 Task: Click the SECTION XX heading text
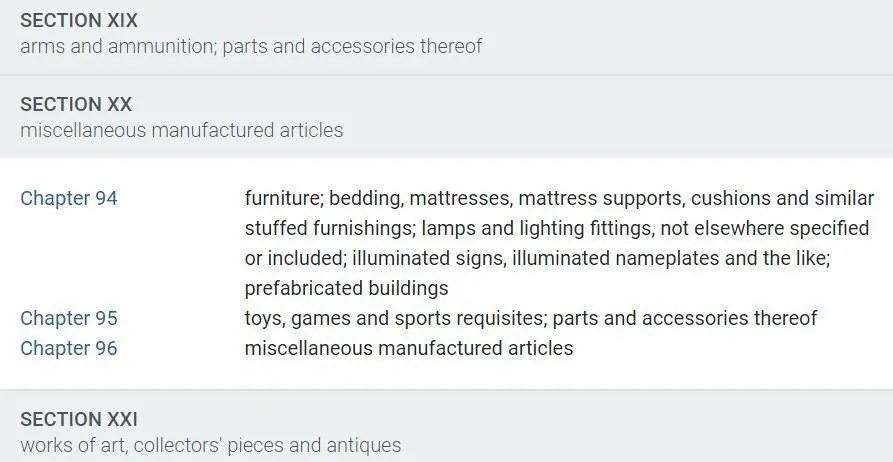click(x=76, y=104)
